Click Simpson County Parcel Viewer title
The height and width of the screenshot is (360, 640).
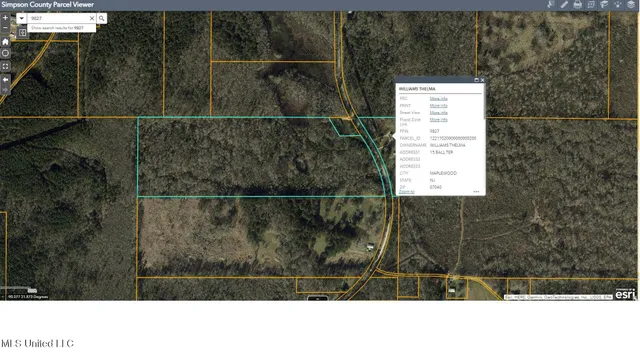47,4
